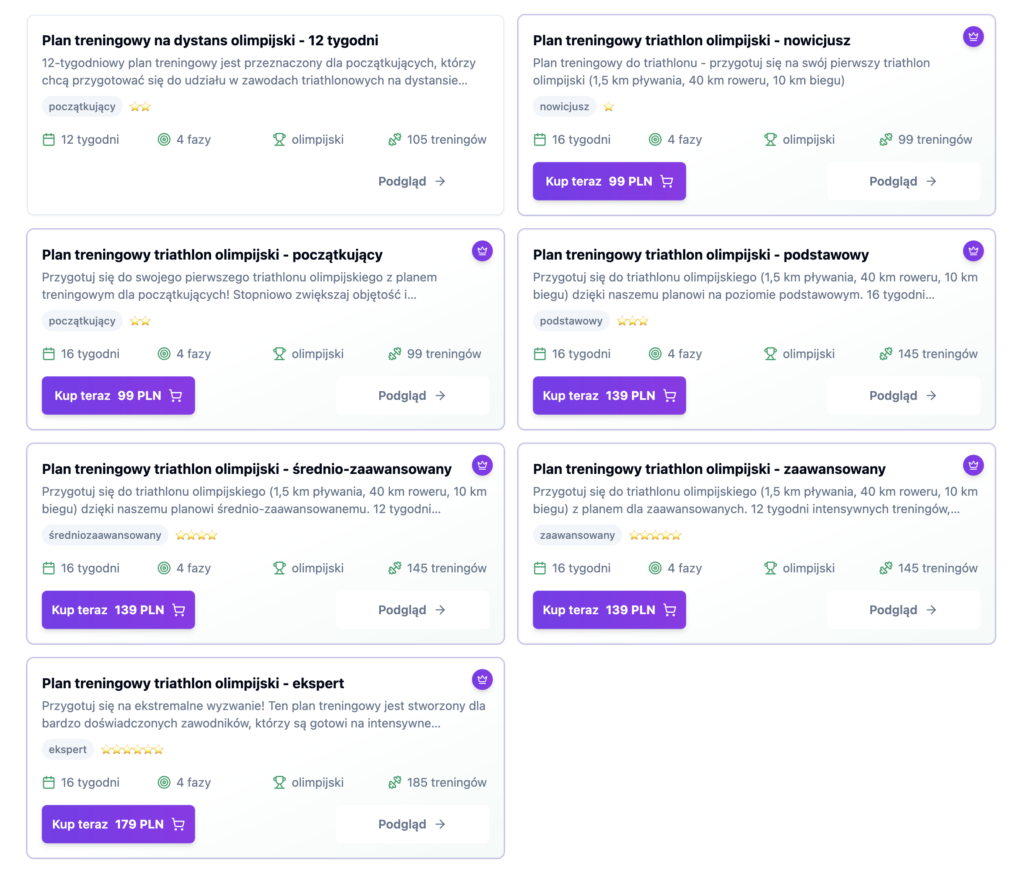1024x886 pixels.
Task: Click the calendar icon on the 12 tygodni plan
Action: click(x=49, y=140)
